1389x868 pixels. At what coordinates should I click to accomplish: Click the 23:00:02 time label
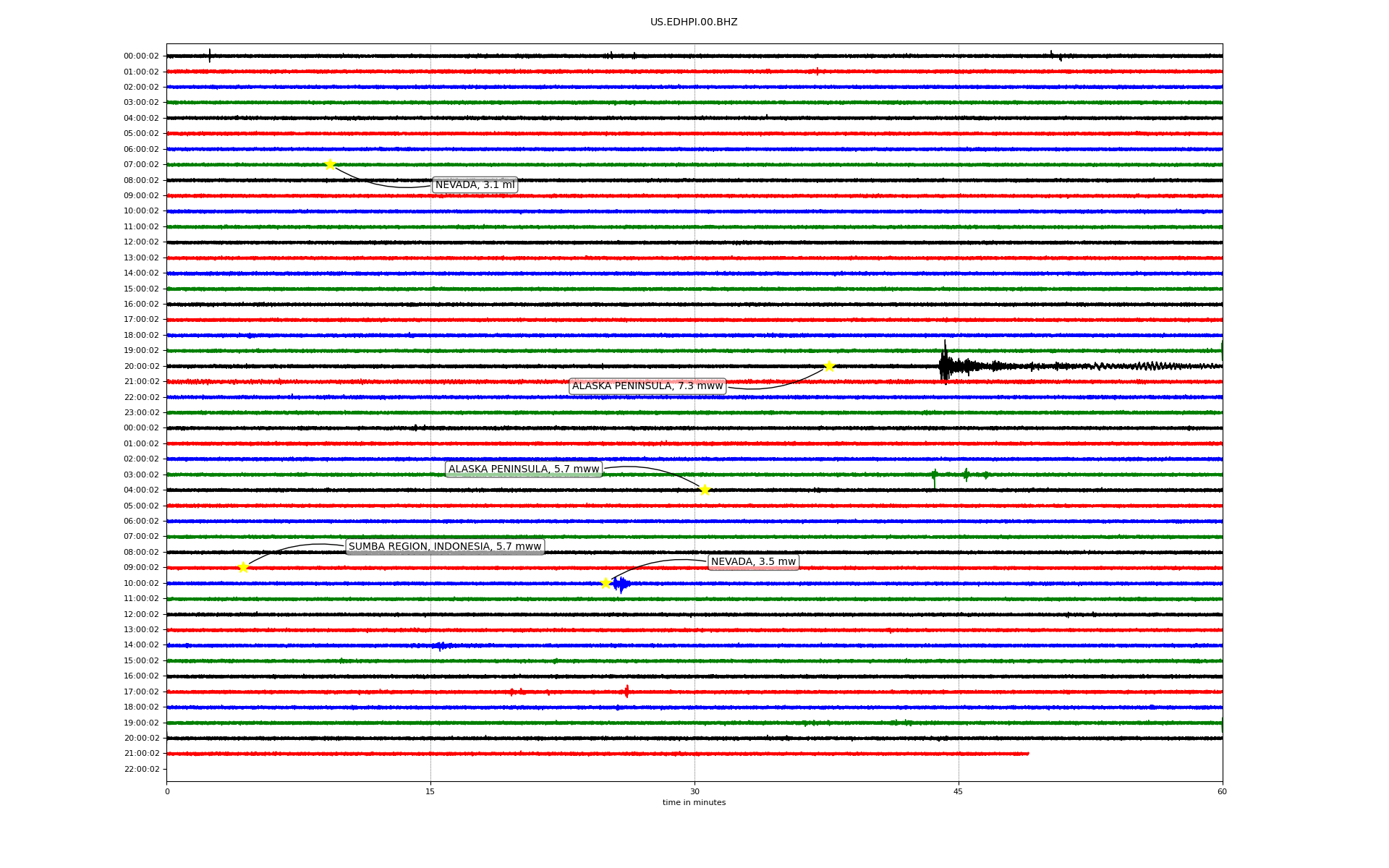pyautogui.click(x=141, y=412)
